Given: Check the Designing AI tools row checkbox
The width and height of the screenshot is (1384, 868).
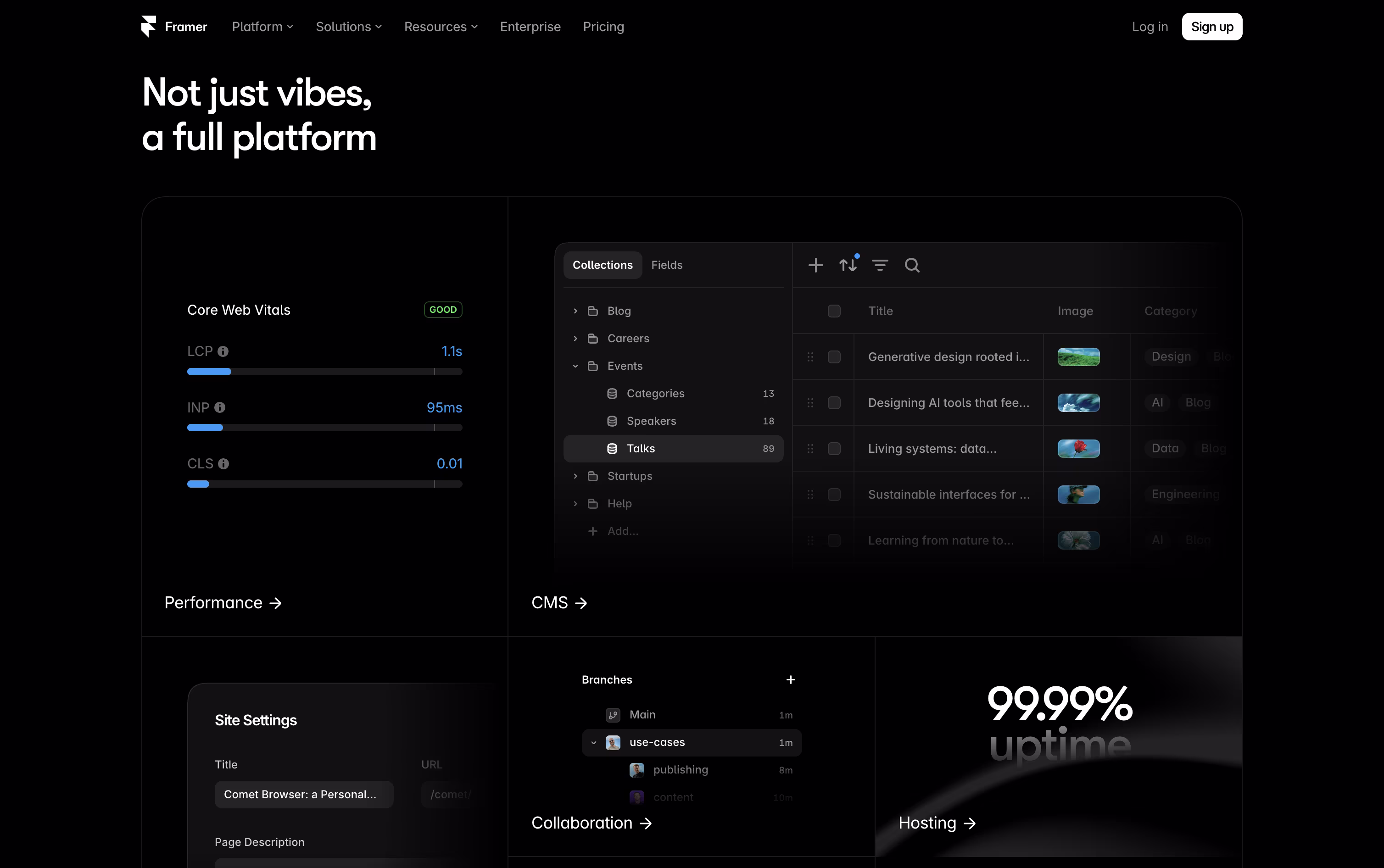Looking at the screenshot, I should click(x=834, y=402).
